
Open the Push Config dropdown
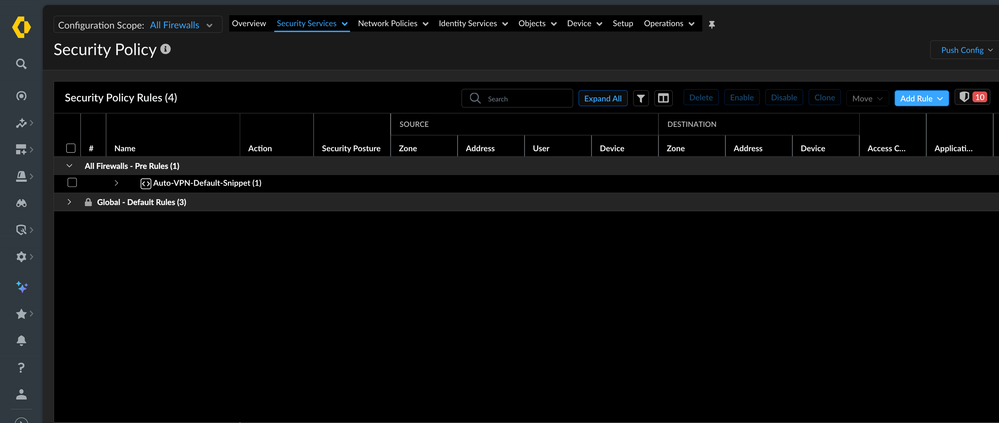(x=965, y=50)
